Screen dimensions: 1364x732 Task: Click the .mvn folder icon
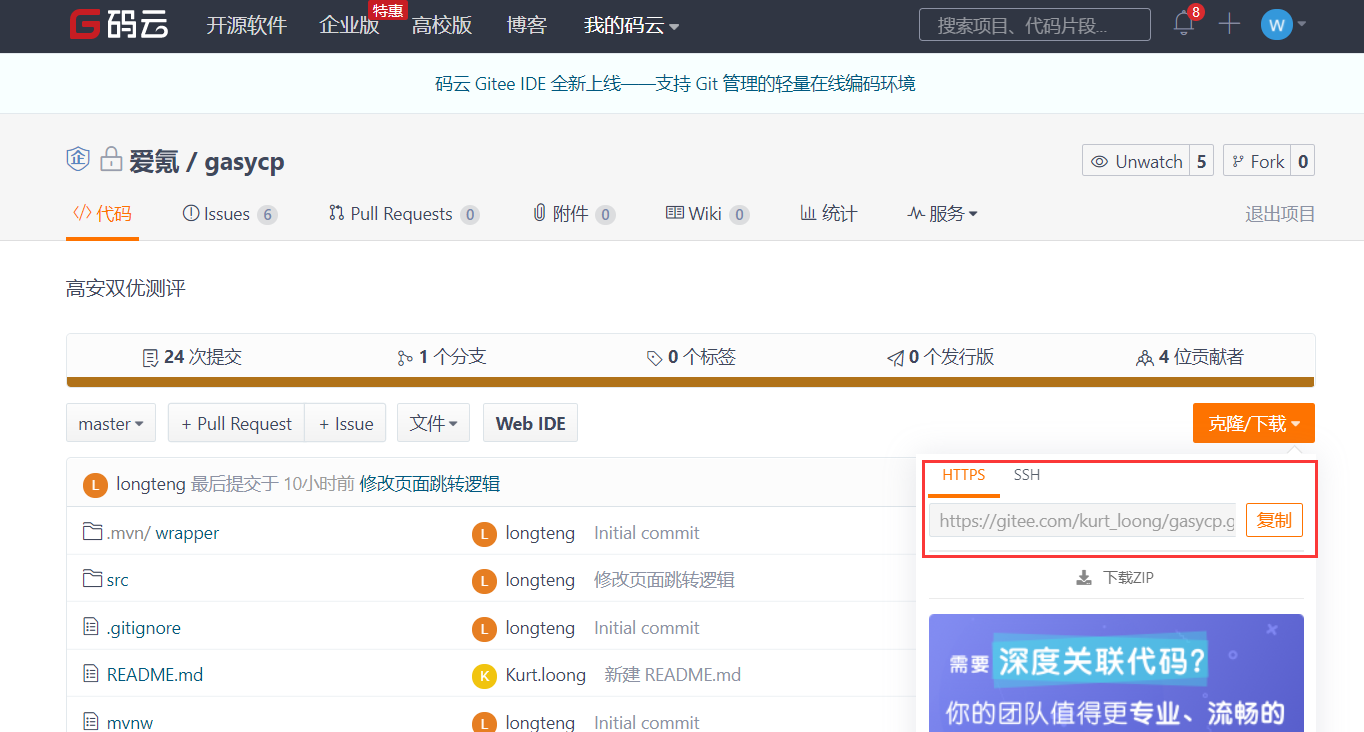[93, 532]
